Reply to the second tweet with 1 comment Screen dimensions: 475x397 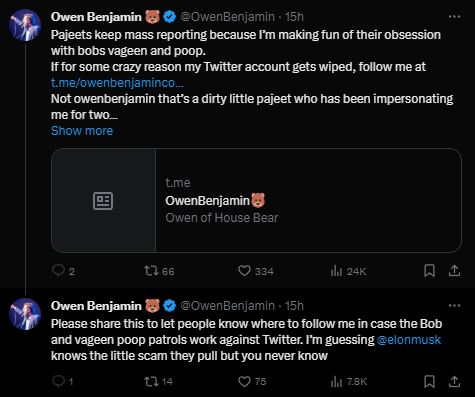63,381
